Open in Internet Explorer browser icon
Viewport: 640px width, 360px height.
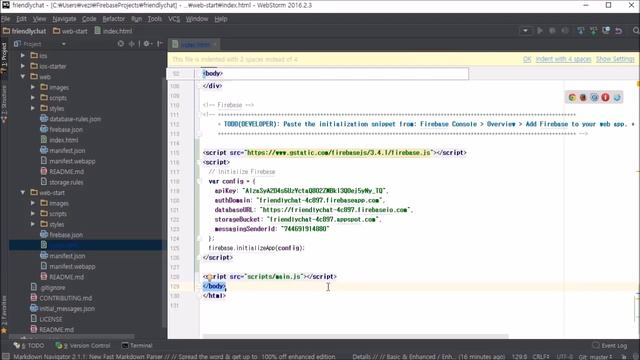point(617,97)
